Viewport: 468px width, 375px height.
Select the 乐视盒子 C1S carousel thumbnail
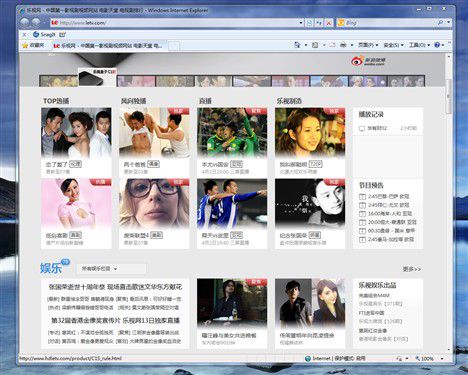coord(97,77)
